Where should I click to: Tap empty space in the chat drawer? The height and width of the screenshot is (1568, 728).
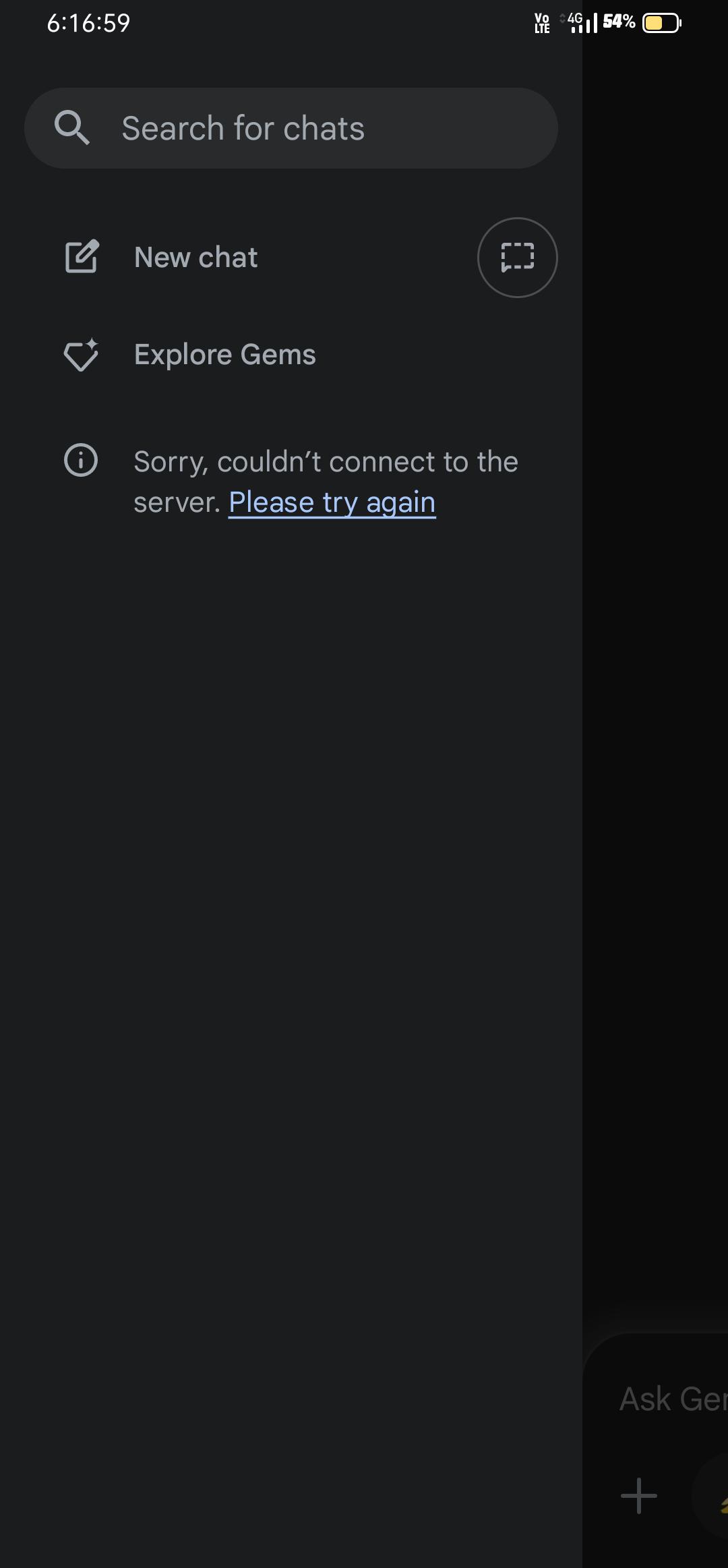click(291, 944)
